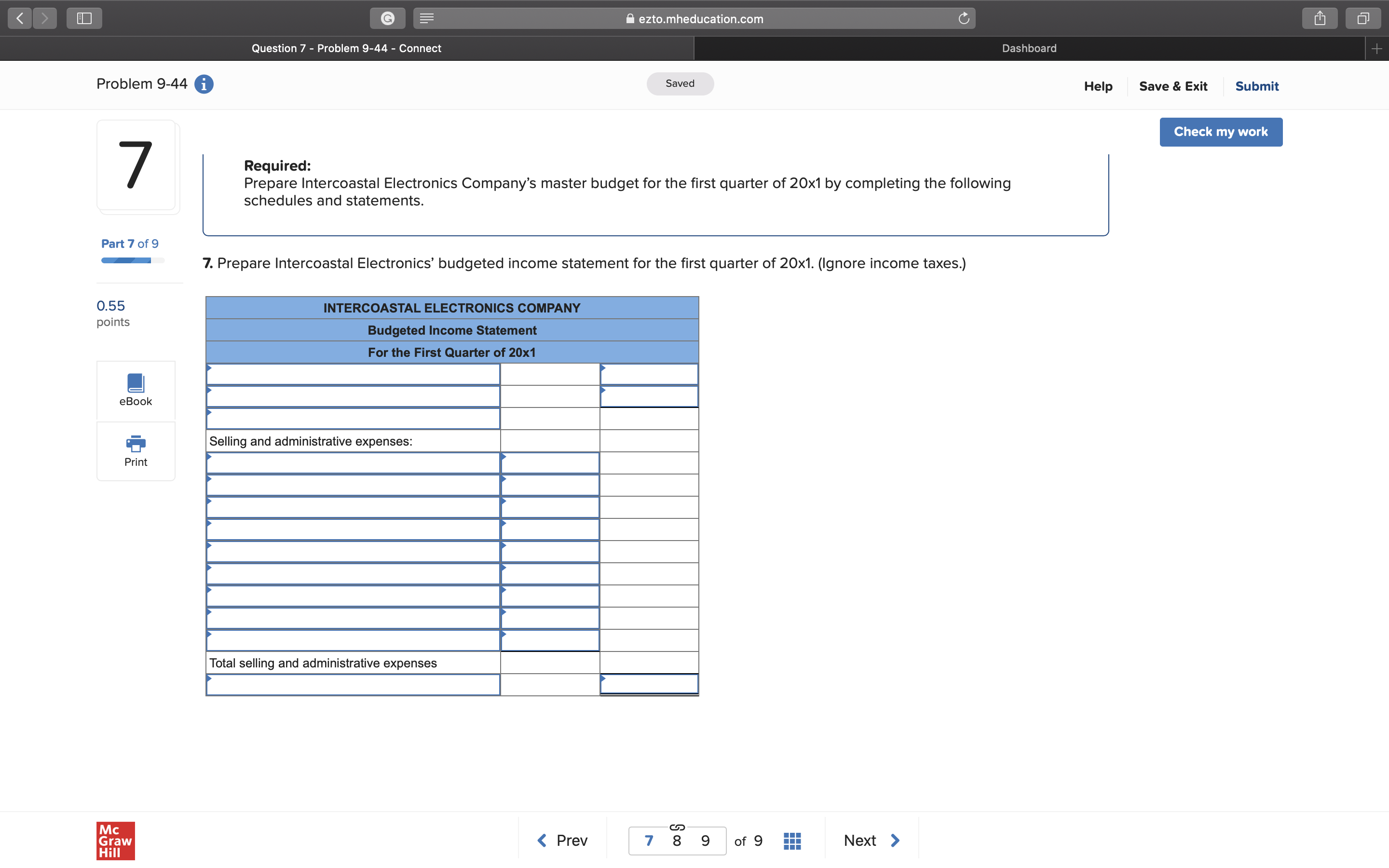Switch to the Dashboard tab
The image size is (1389, 868).
click(x=1029, y=48)
